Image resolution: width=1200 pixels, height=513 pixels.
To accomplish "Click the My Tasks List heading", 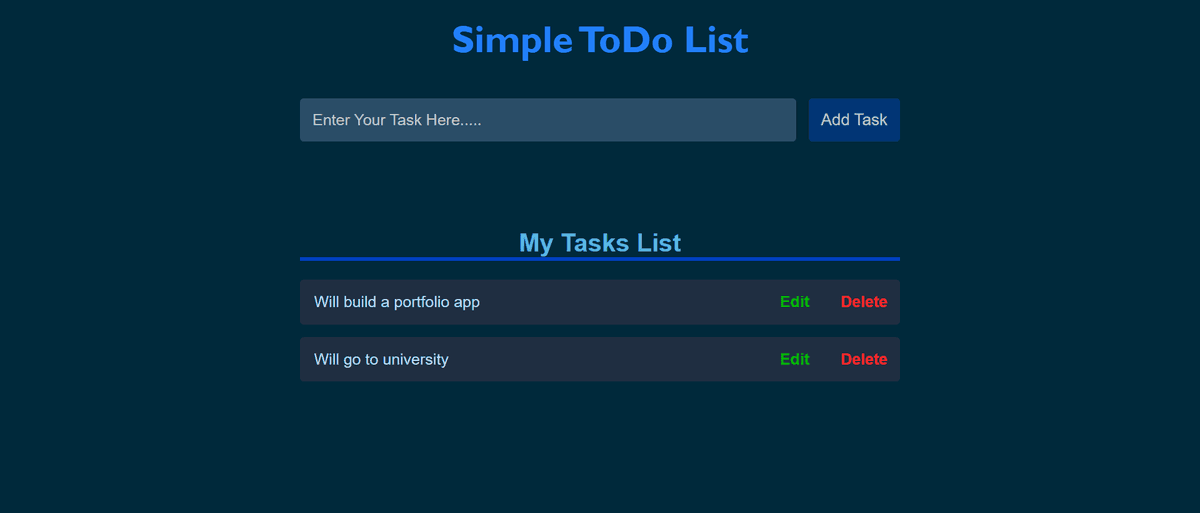I will [600, 243].
